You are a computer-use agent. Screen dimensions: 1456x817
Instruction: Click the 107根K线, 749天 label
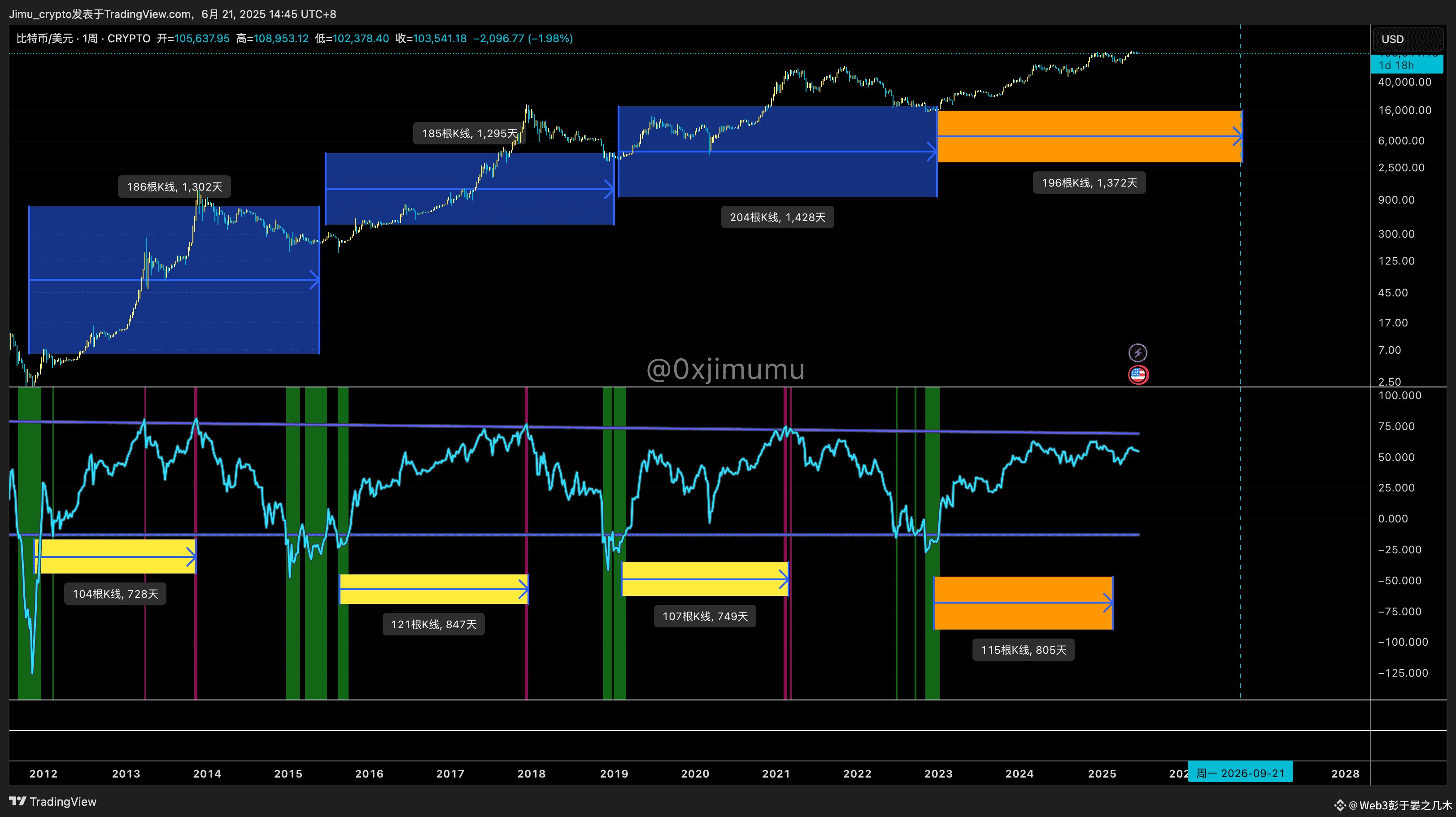(x=705, y=616)
